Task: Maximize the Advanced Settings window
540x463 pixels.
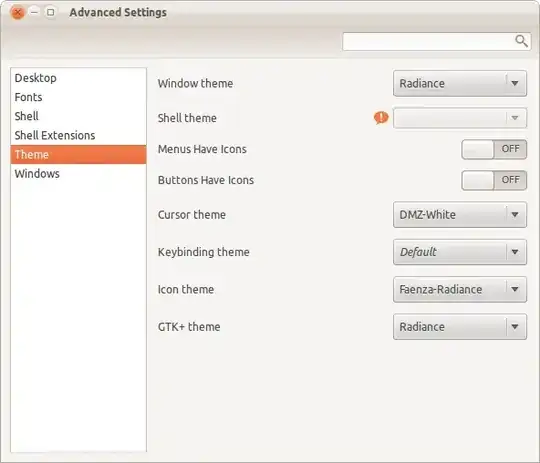Action: coord(51,12)
